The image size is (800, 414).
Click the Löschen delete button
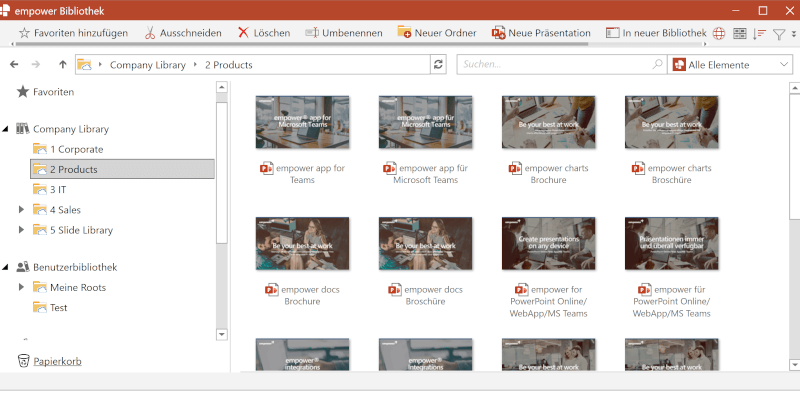pyautogui.click(x=264, y=33)
